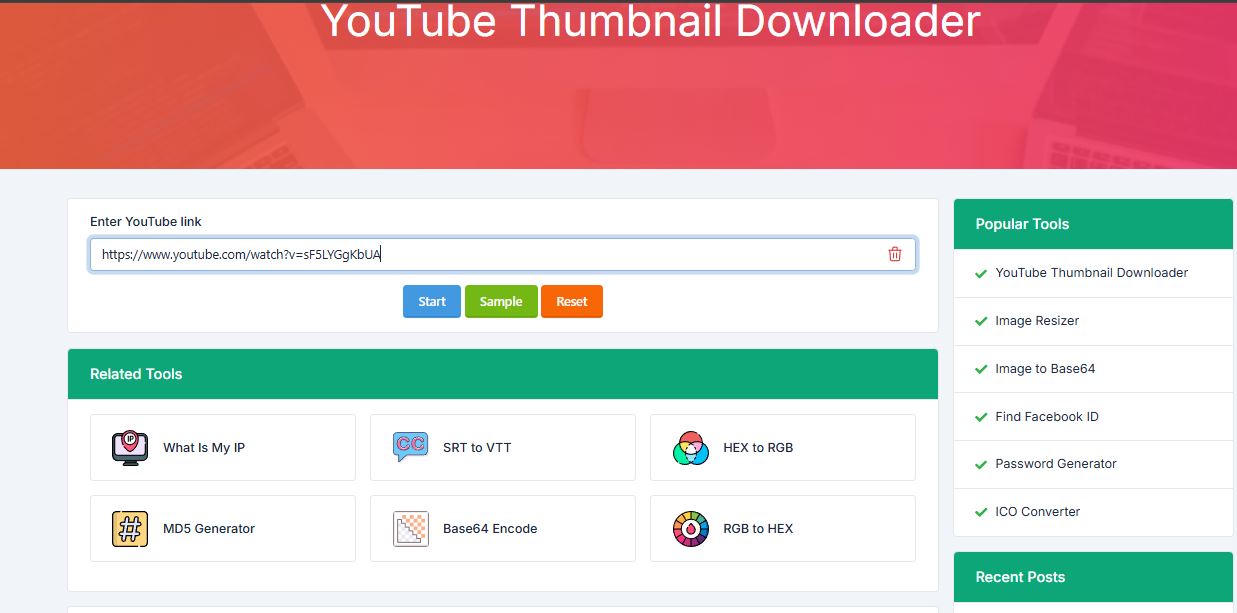Open YouTube Thumbnail Downloader in Popular Tools
Image resolution: width=1237 pixels, height=613 pixels.
tap(1092, 273)
